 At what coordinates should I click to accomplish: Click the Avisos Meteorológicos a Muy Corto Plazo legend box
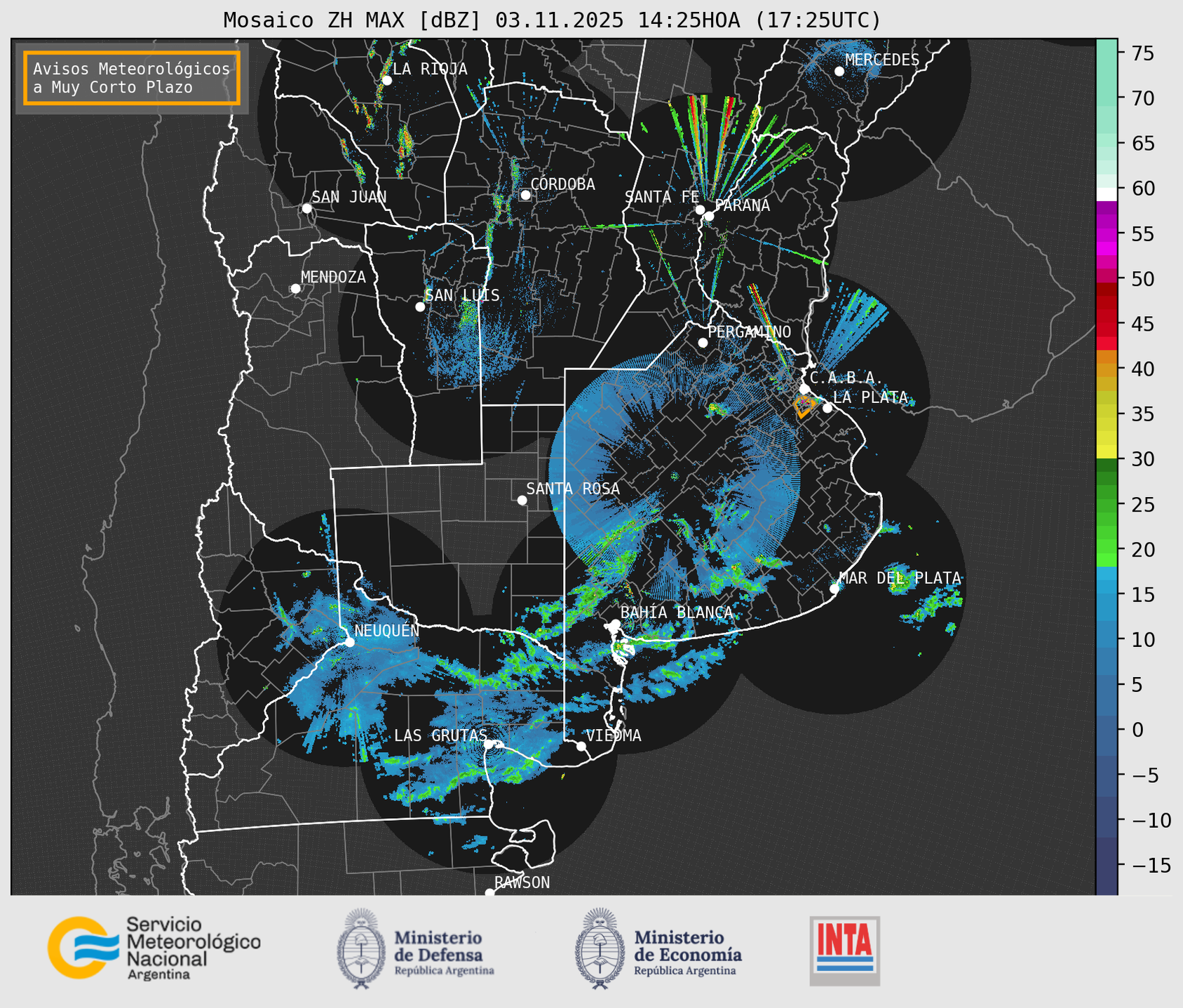click(132, 78)
